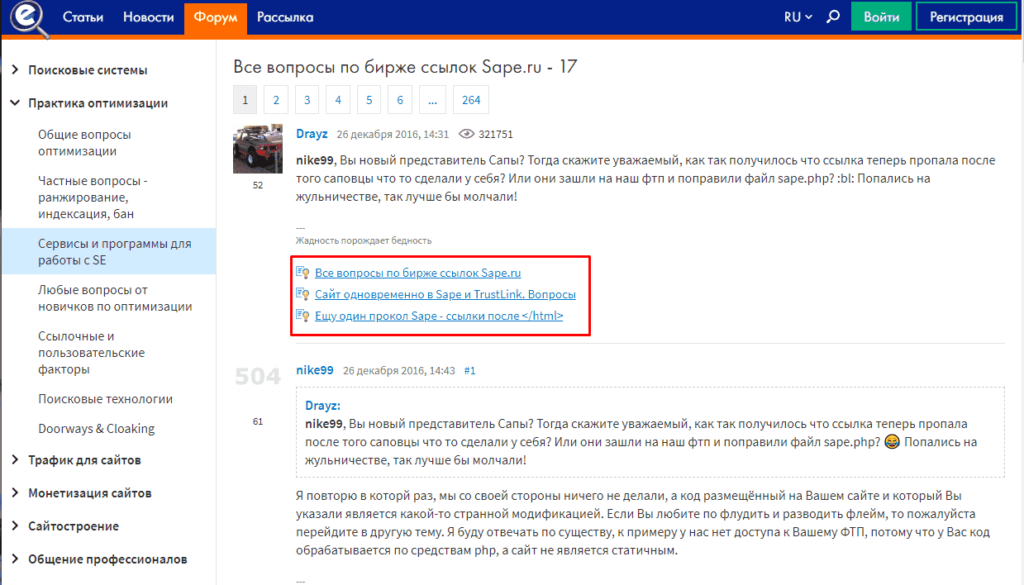Screen dimensions: 1024x585
Task: Open Ссылочные и пользовательские факторы subsection
Action: (x=91, y=353)
